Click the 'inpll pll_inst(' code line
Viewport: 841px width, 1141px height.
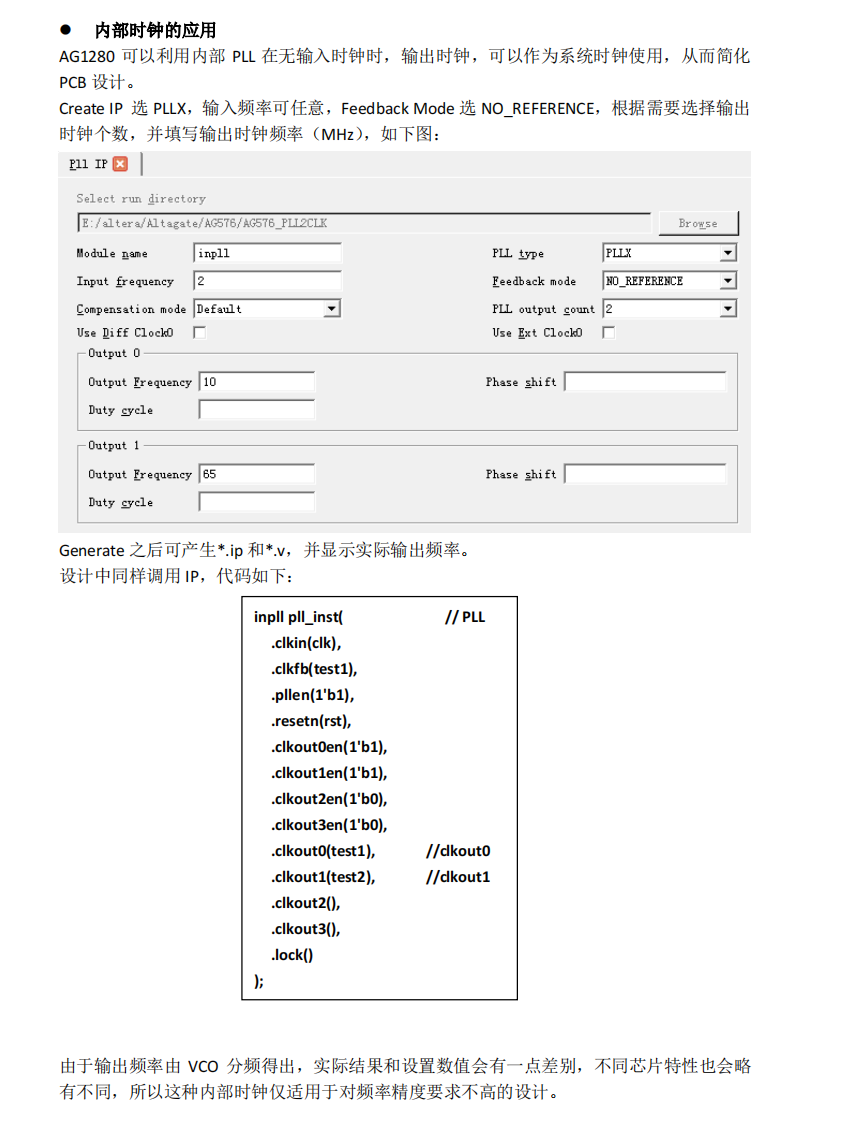pos(298,617)
